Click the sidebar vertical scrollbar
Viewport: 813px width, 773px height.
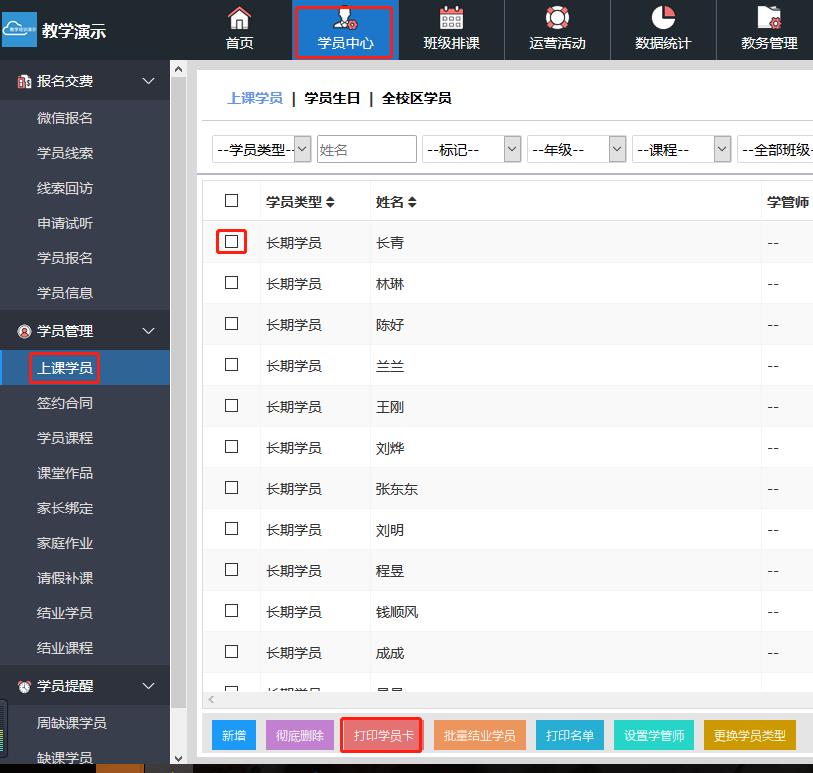[x=179, y=400]
